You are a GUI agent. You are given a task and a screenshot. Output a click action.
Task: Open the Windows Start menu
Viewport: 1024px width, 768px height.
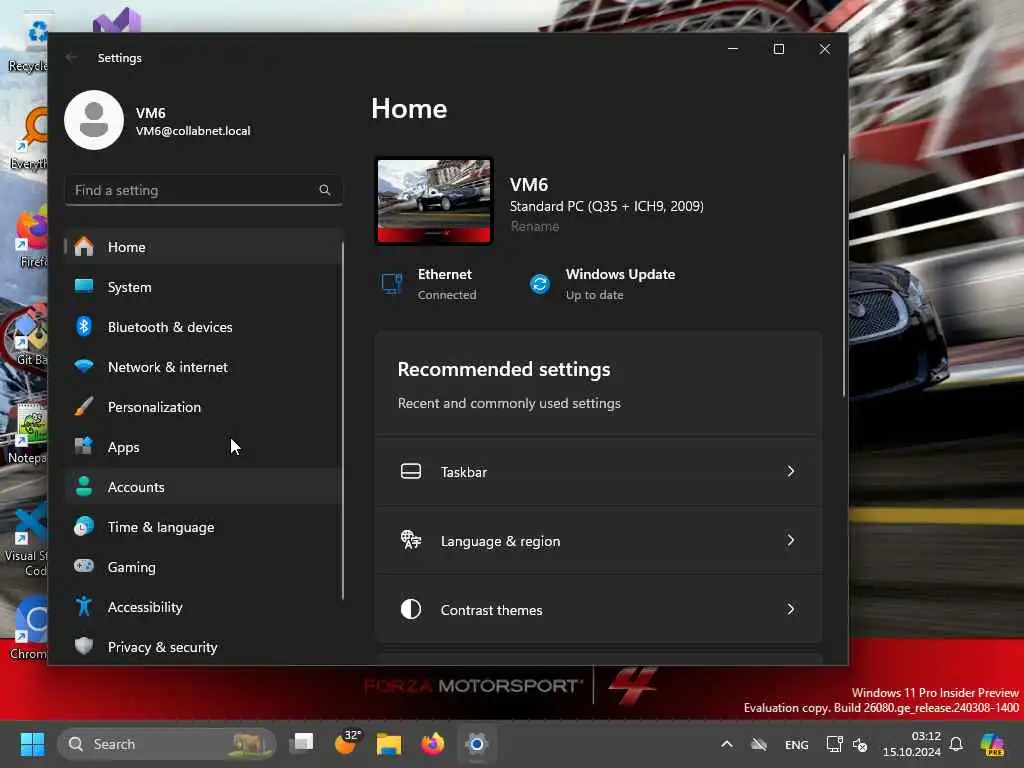coord(32,744)
